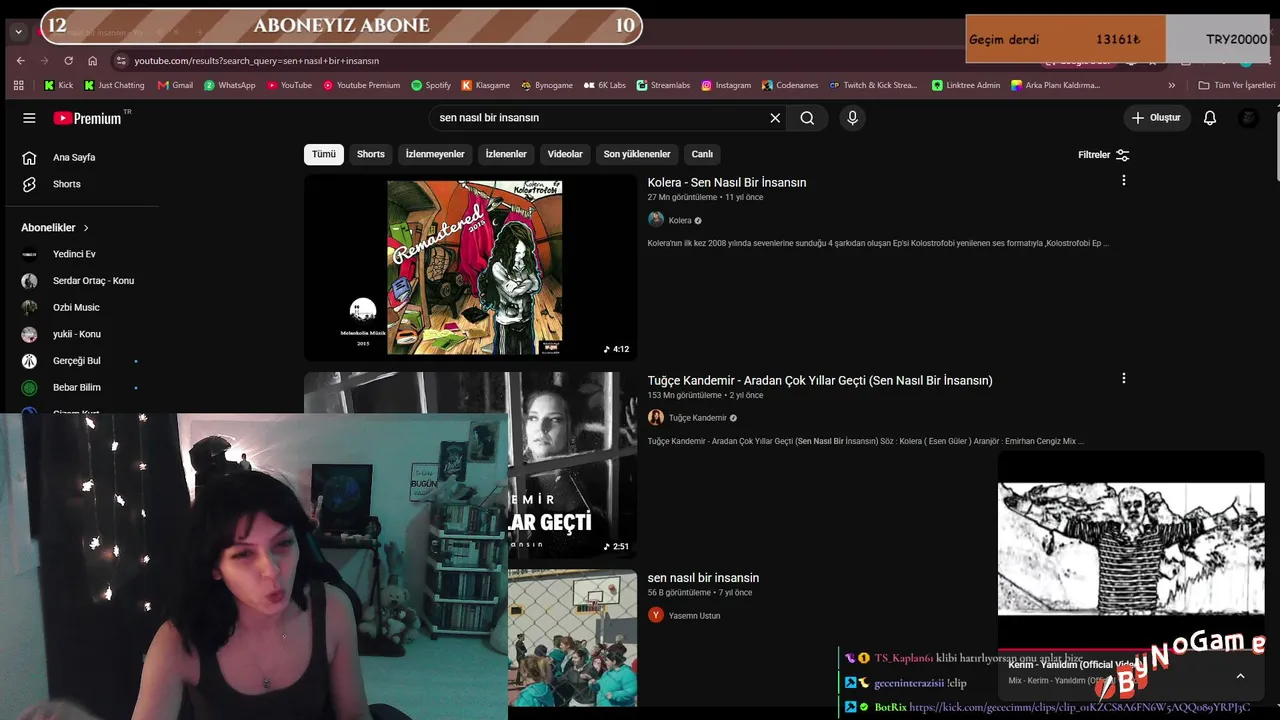This screenshot has width=1280, height=720.
Task: Open the Gmail bookmark
Action: (x=175, y=85)
